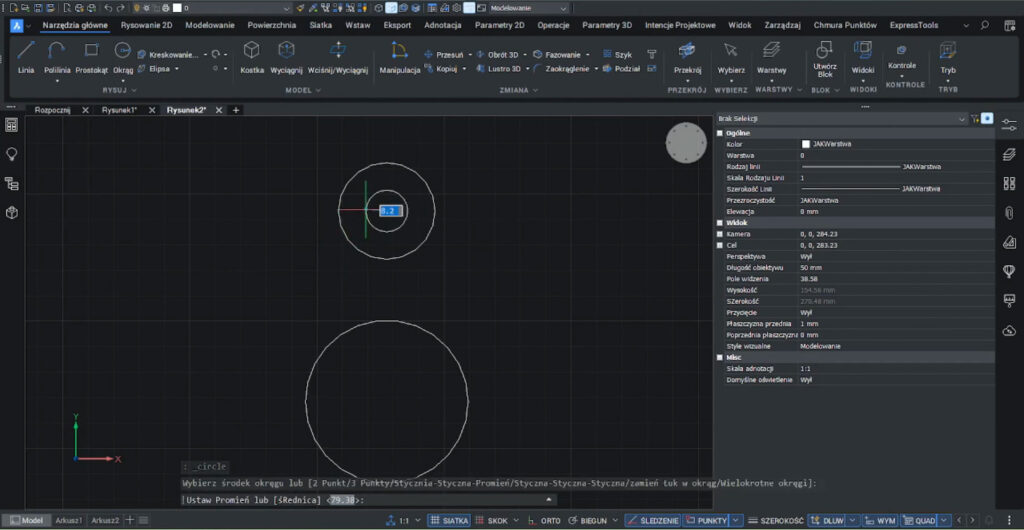Click the Kolor JAKWarstwa color swatch
Screen dimensions: 1024x530
(x=805, y=144)
